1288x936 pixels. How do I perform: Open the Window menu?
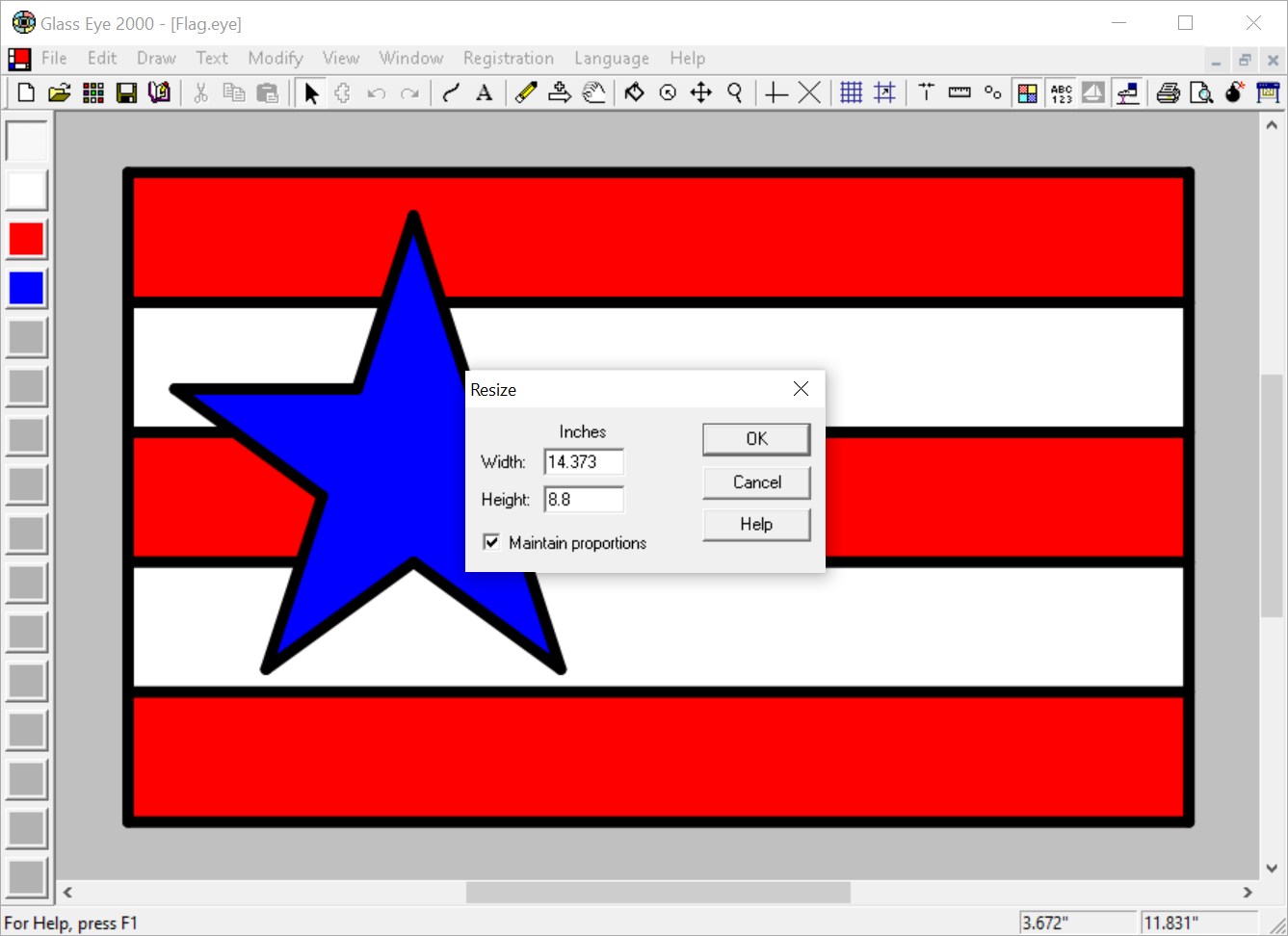point(411,58)
